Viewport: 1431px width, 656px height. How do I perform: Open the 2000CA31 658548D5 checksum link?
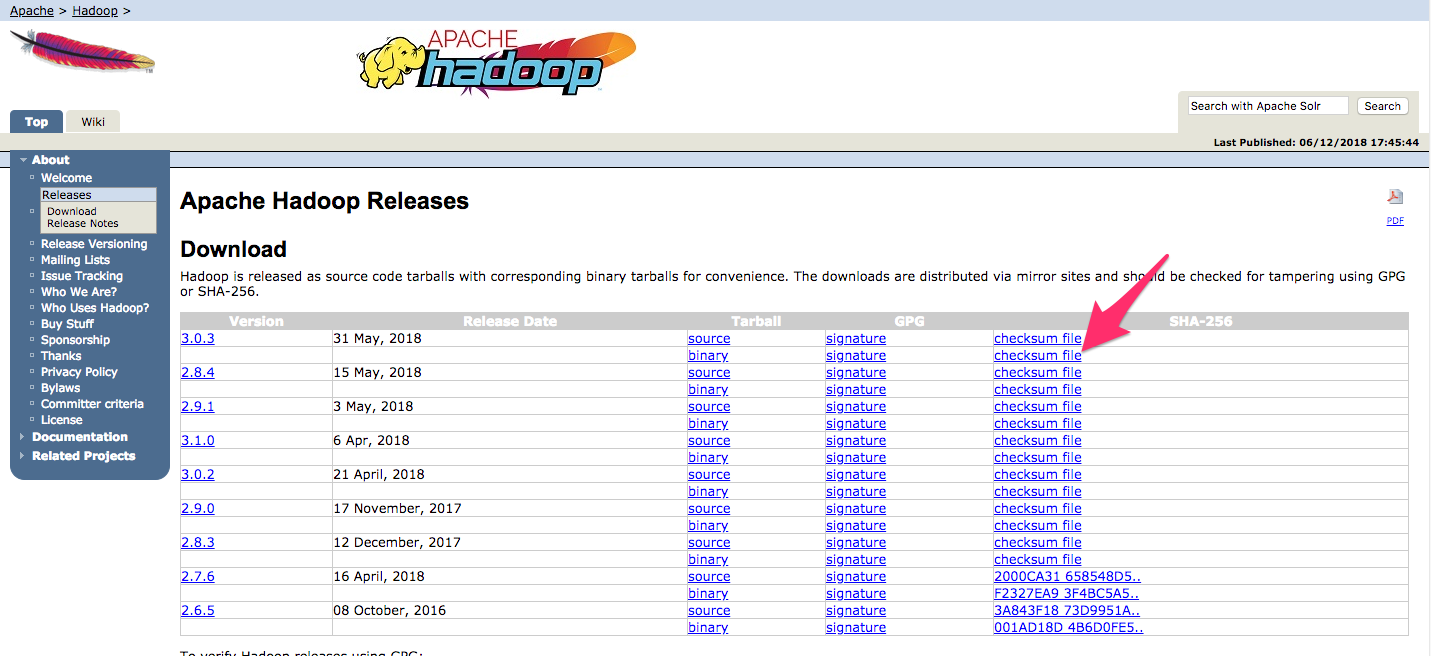coord(1067,577)
